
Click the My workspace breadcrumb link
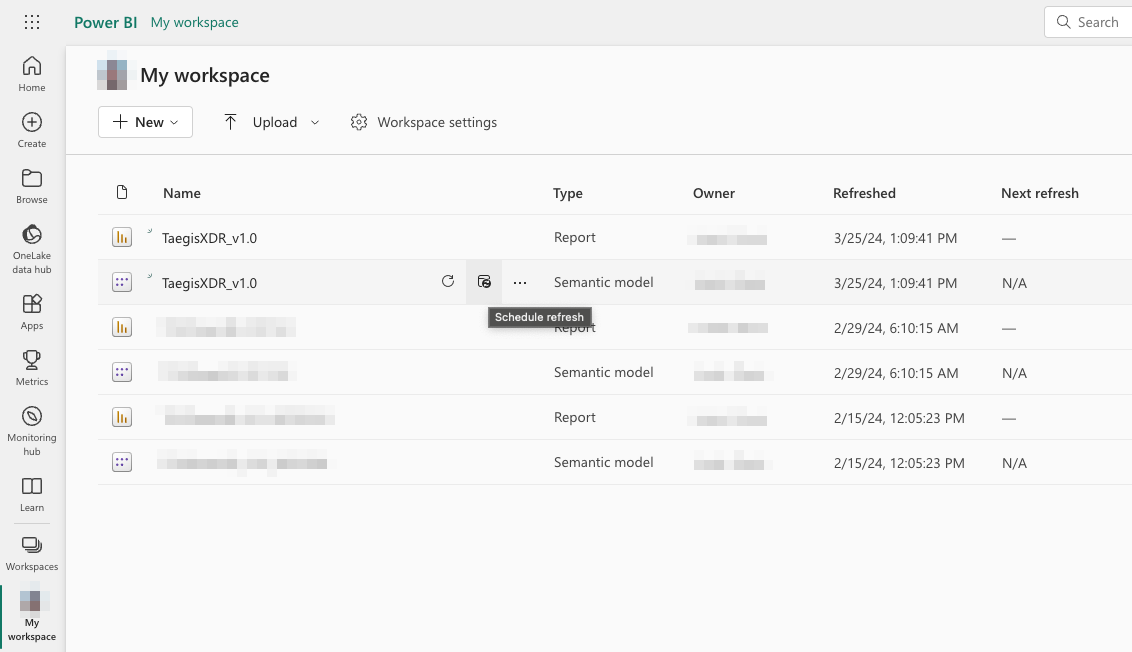(194, 22)
